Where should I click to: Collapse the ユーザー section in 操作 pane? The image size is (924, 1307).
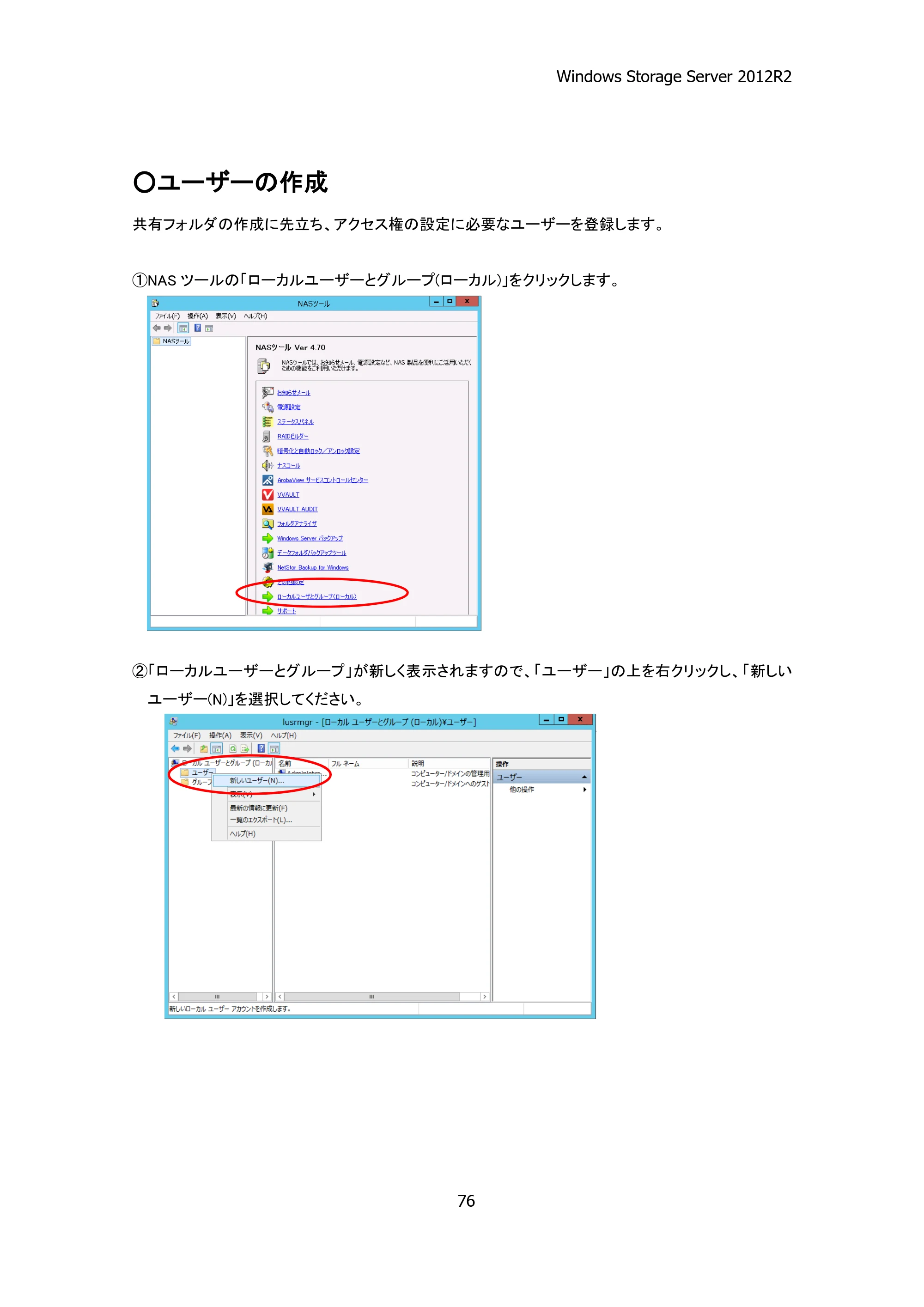pos(584,777)
